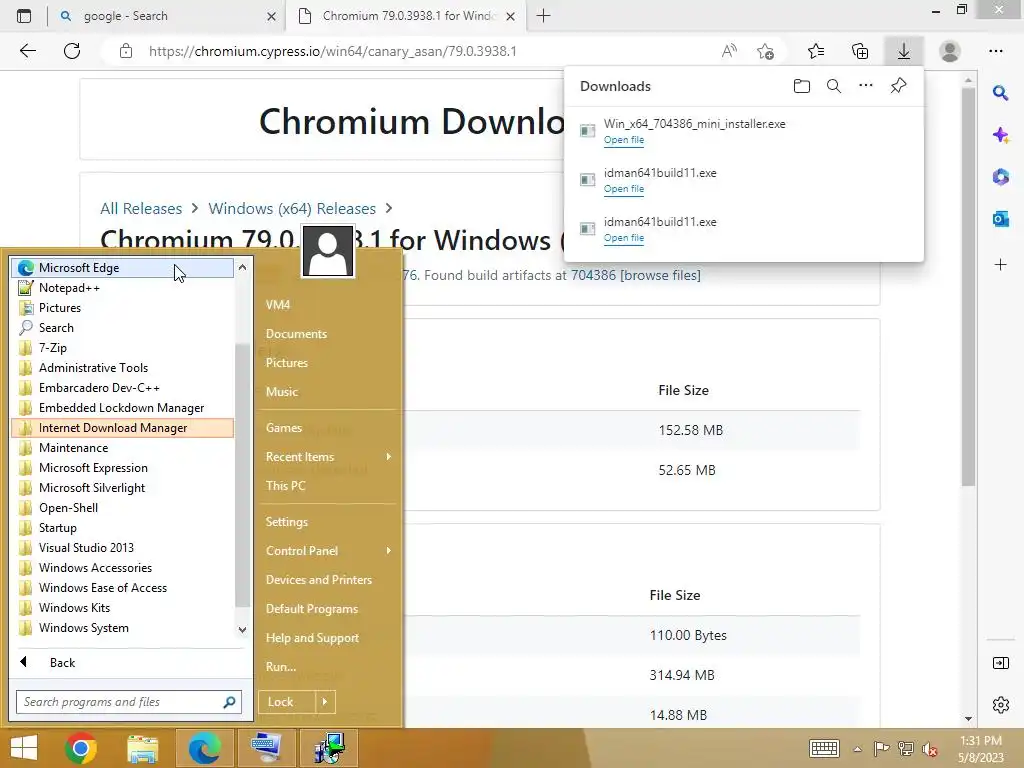The height and width of the screenshot is (768, 1024).
Task: Click the Read aloud icon in address bar
Action: pyautogui.click(x=729, y=51)
